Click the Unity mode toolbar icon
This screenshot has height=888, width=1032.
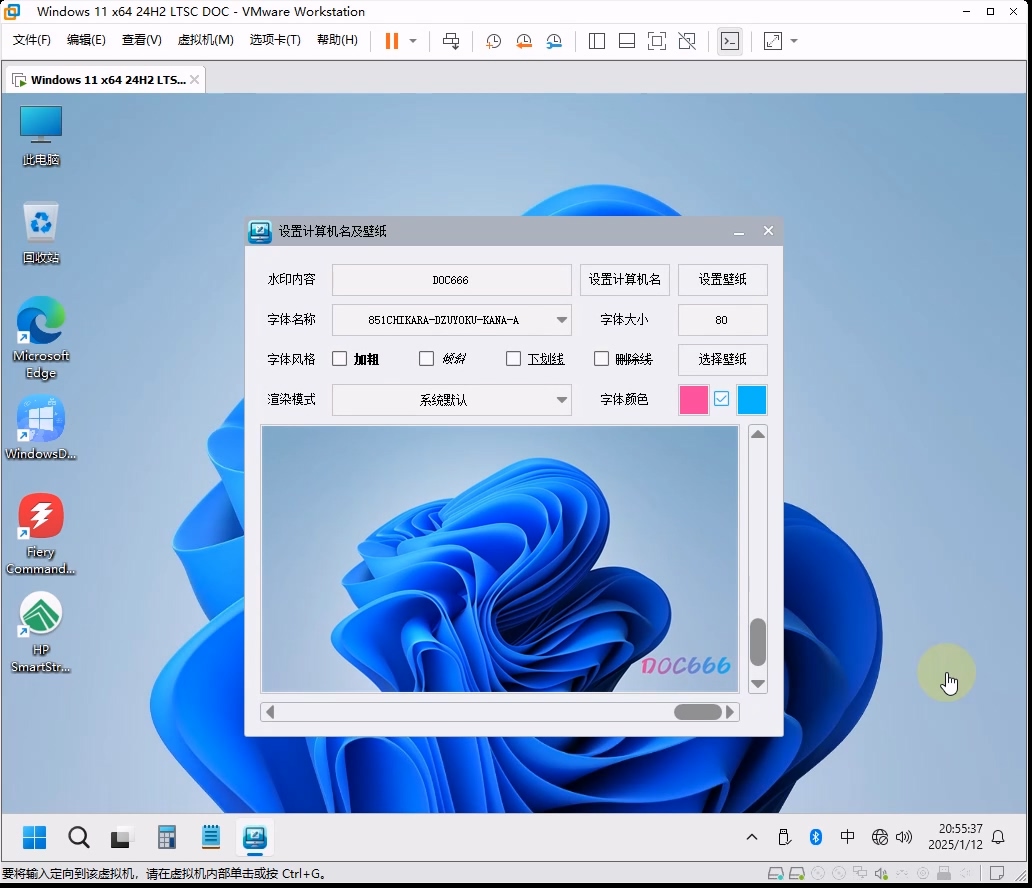(x=687, y=41)
